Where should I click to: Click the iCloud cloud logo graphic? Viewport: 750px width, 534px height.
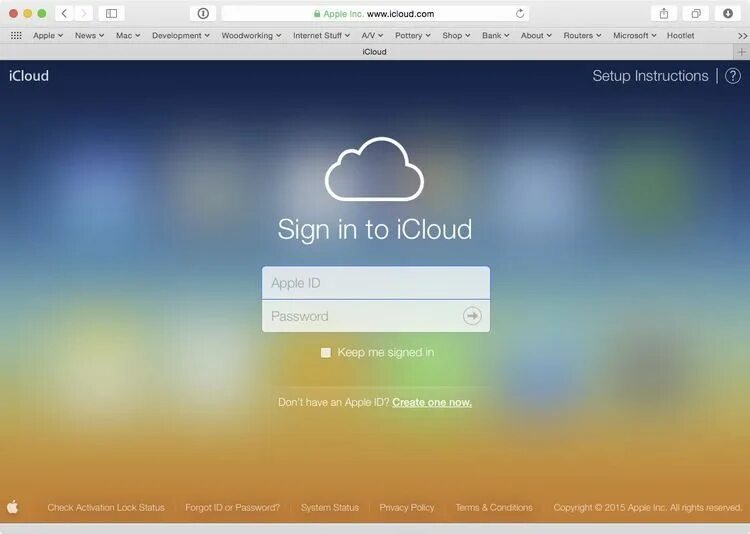coord(375,169)
